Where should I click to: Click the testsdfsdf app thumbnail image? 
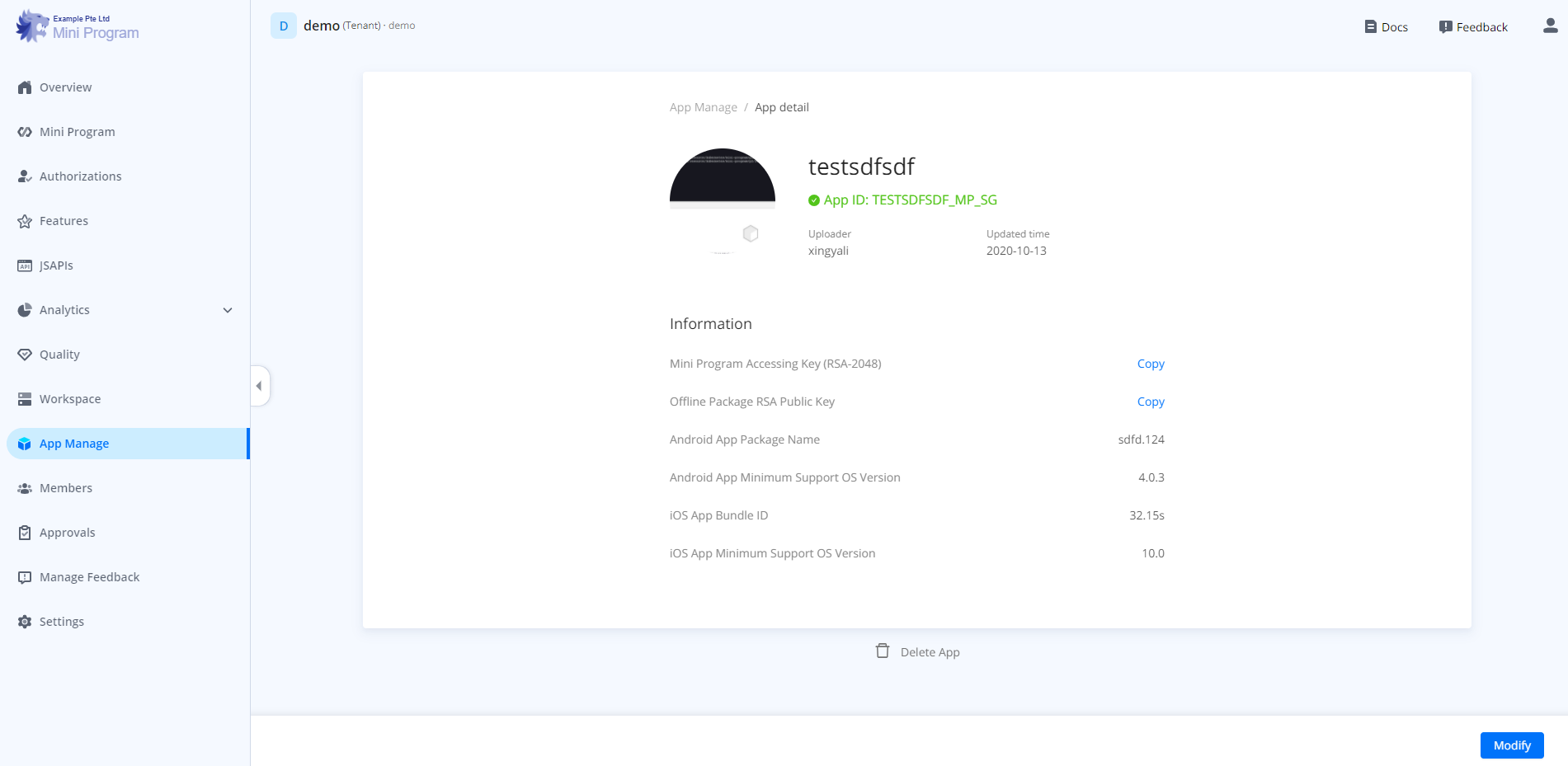point(723,202)
